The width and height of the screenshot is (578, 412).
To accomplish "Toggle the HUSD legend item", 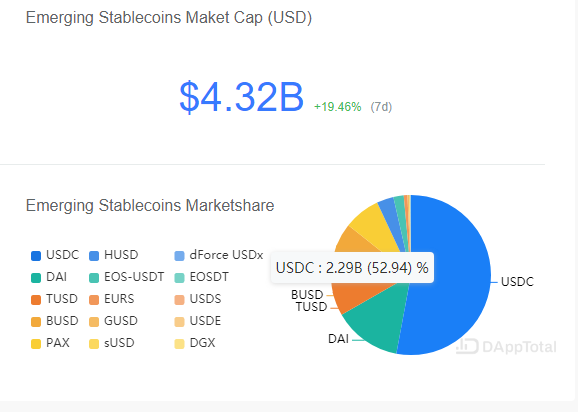I will click(114, 255).
